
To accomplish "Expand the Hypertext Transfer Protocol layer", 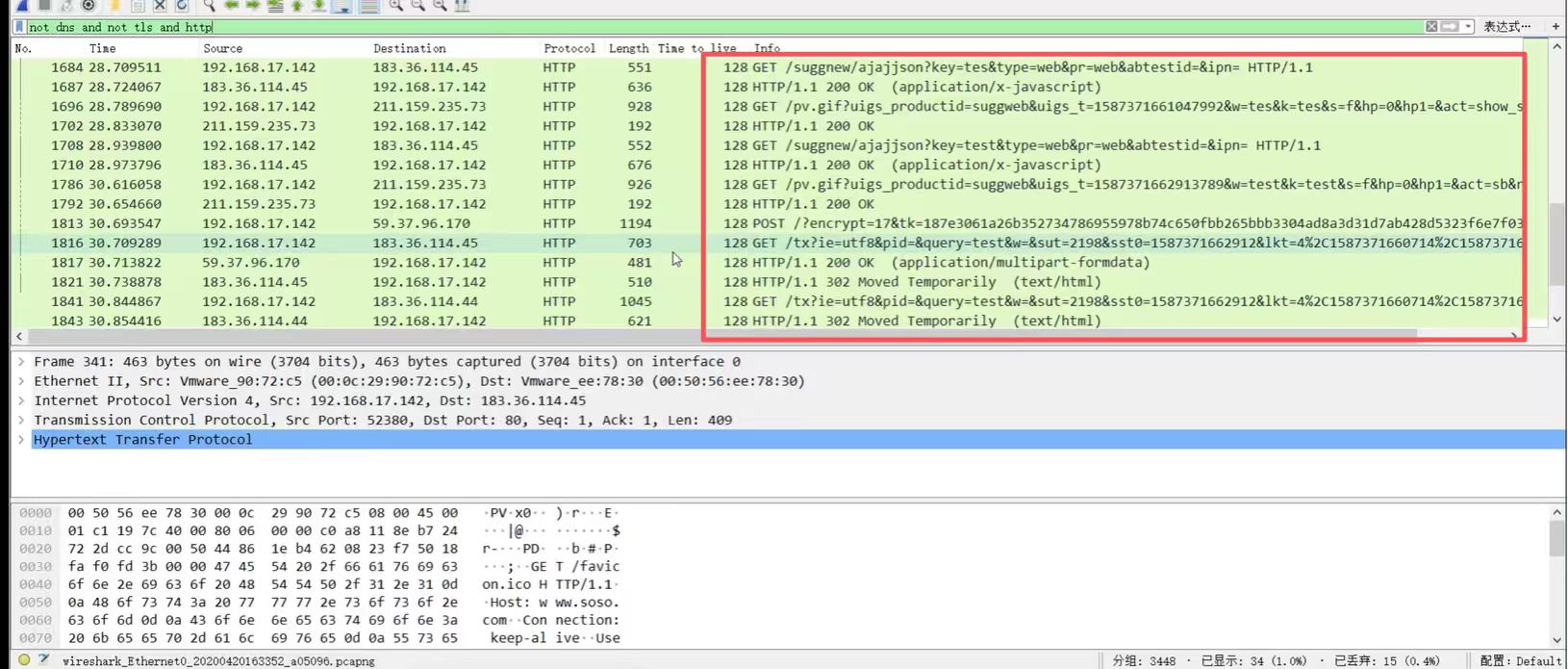I will (21, 440).
